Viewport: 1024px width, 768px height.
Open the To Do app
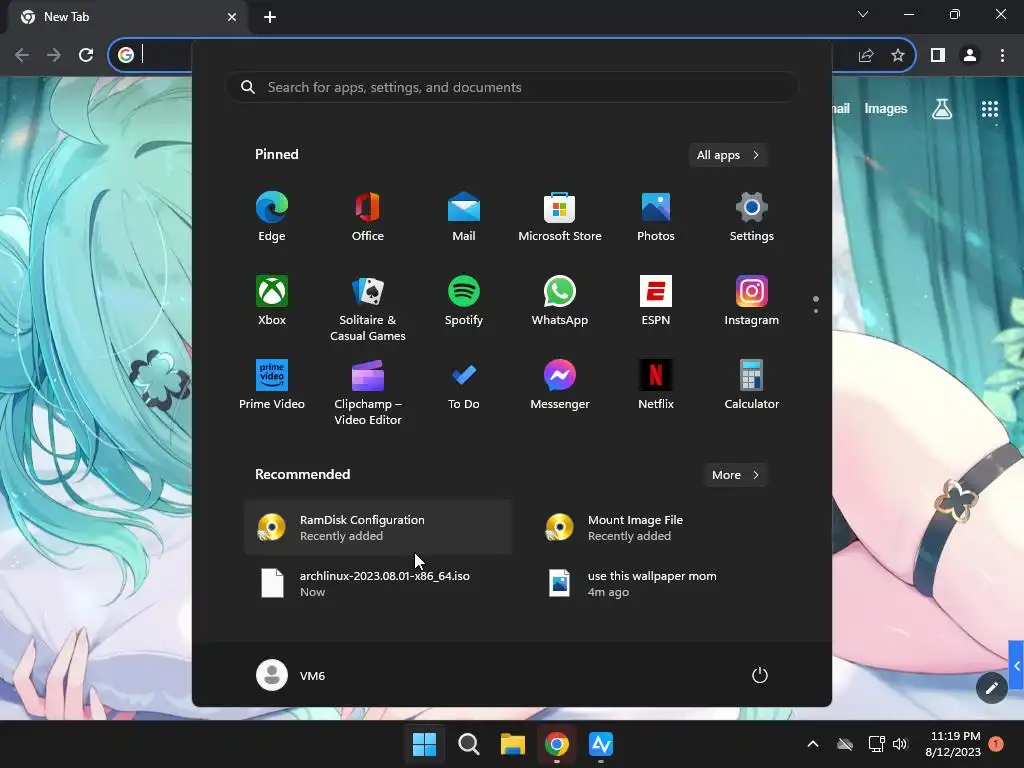[464, 385]
